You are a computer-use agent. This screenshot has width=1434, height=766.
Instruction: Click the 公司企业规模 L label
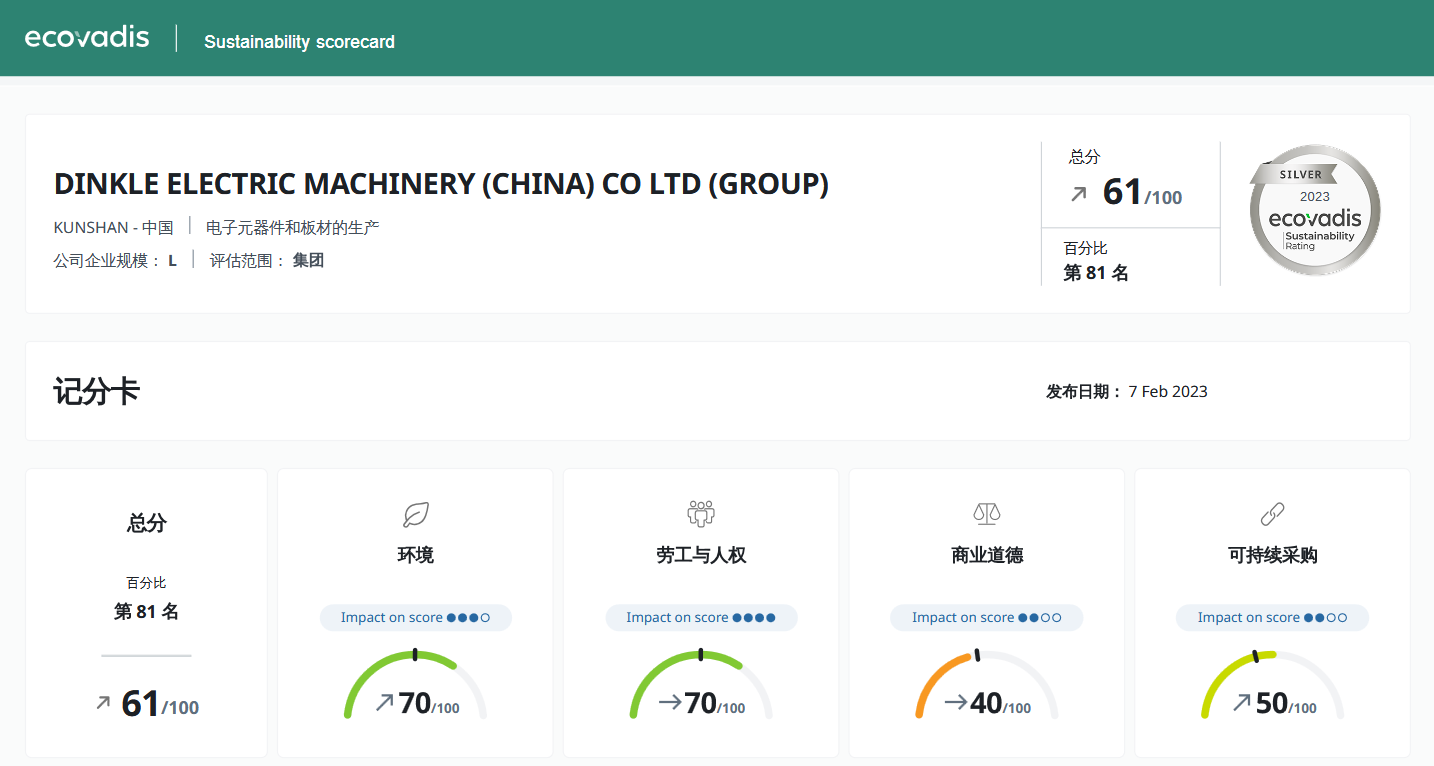click(115, 261)
